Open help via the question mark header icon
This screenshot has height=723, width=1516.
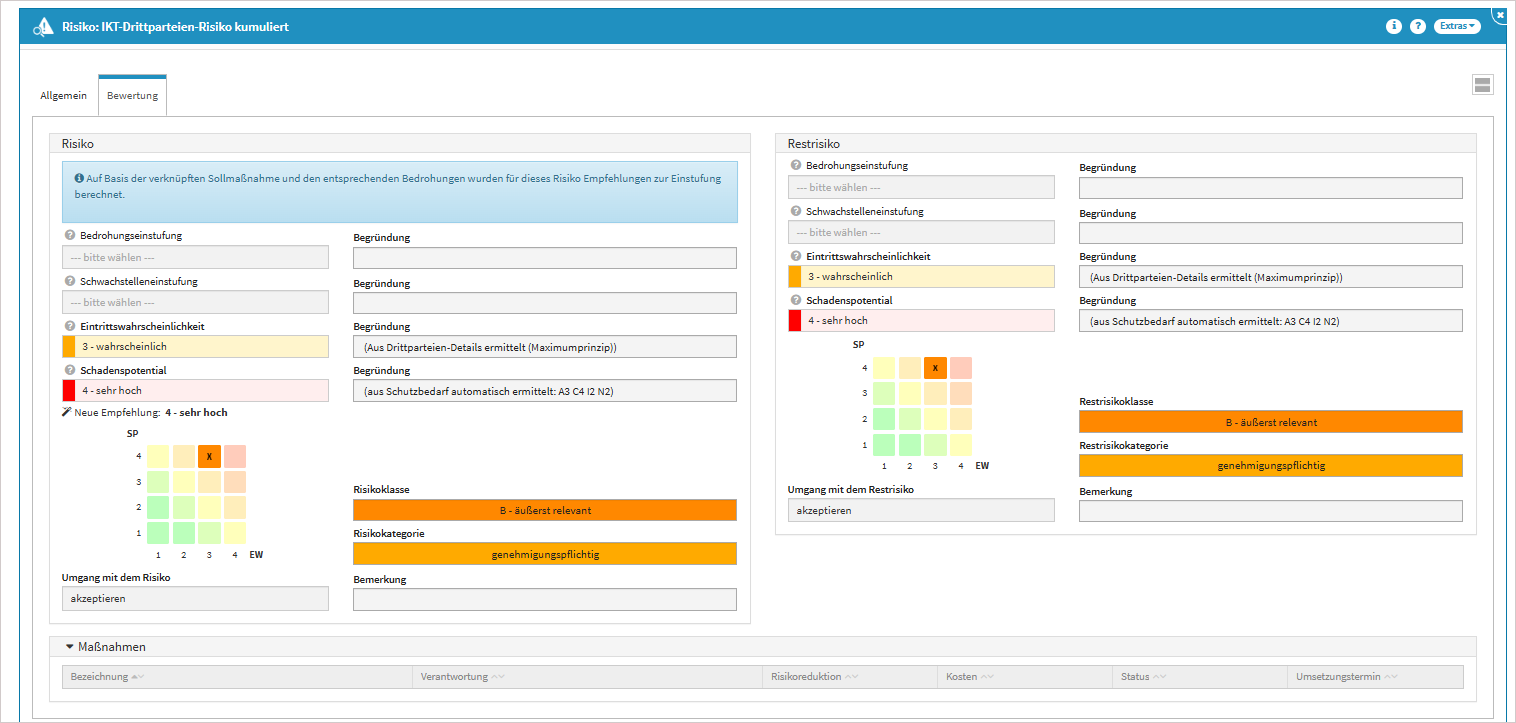click(x=1417, y=27)
